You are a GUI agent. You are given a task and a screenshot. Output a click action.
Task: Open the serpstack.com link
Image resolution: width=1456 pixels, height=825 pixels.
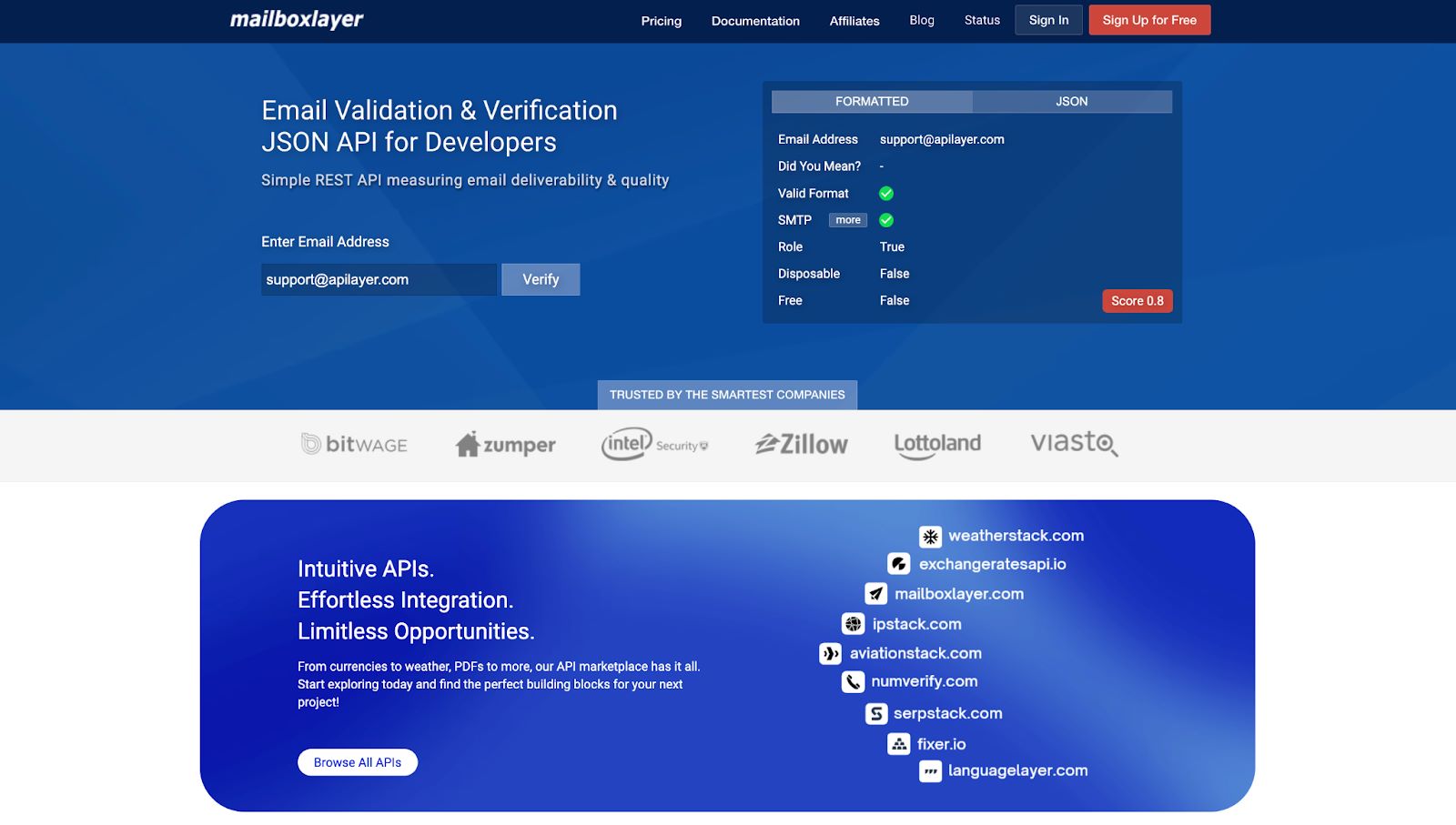pos(947,713)
